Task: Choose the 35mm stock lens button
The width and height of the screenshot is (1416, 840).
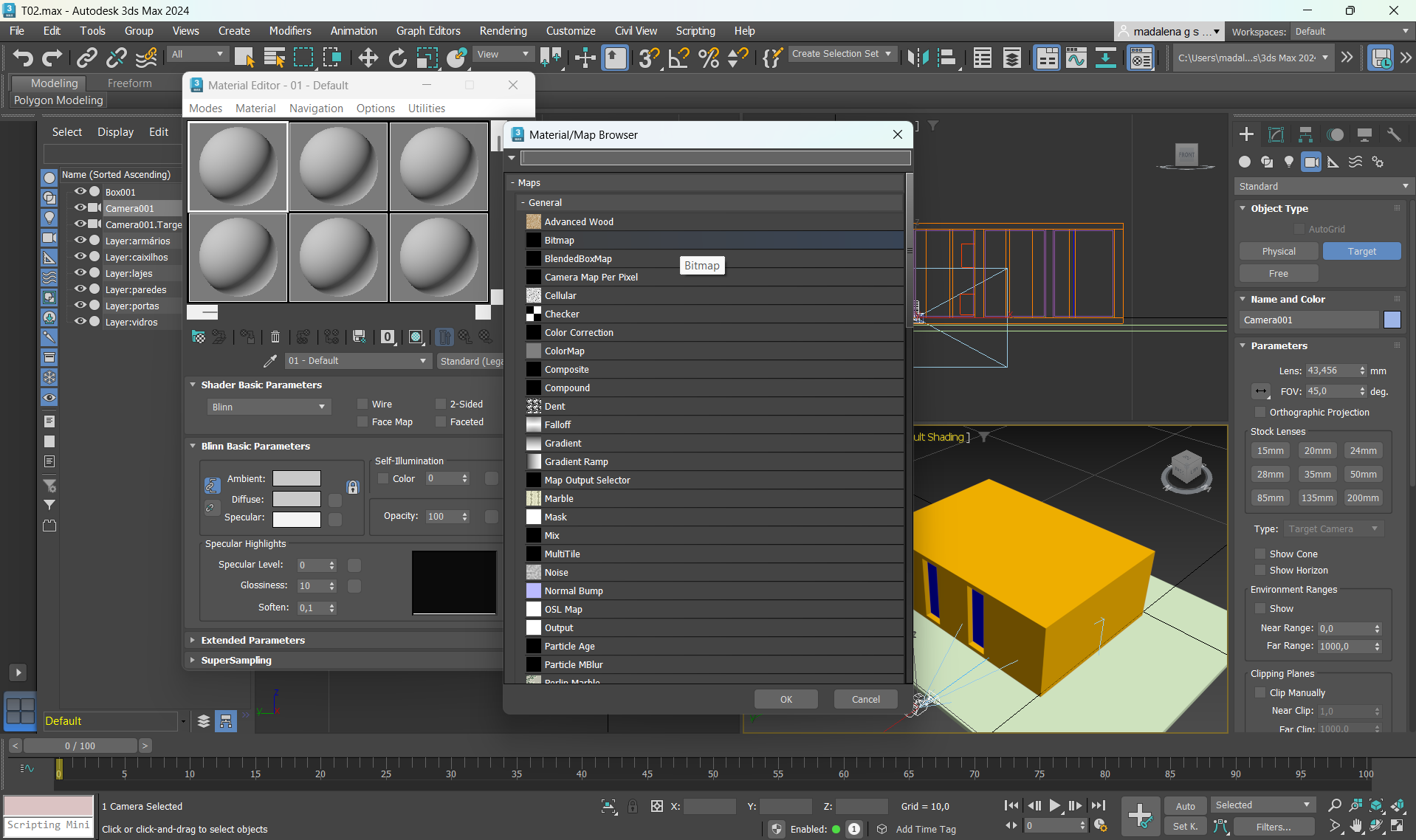Action: pos(1316,475)
